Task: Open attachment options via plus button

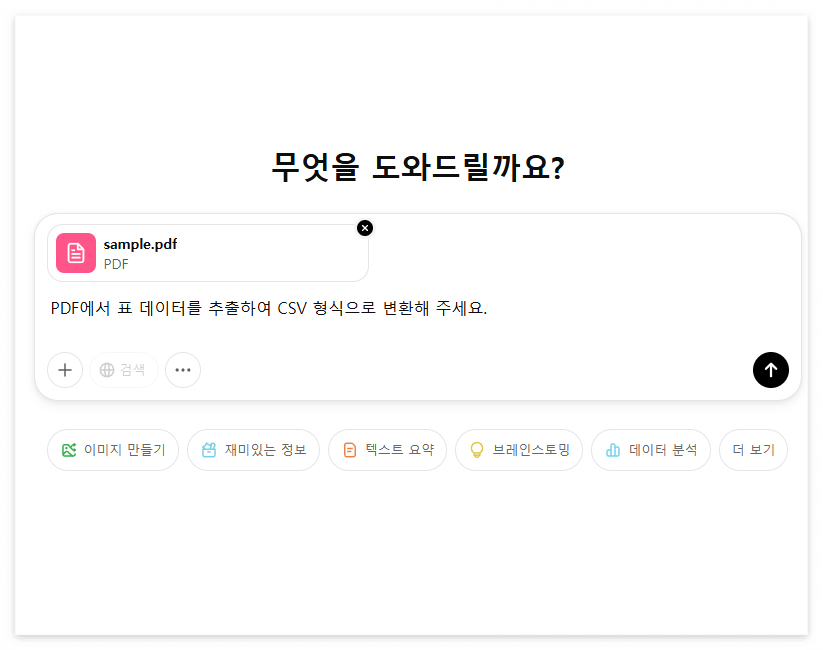Action: pos(65,370)
